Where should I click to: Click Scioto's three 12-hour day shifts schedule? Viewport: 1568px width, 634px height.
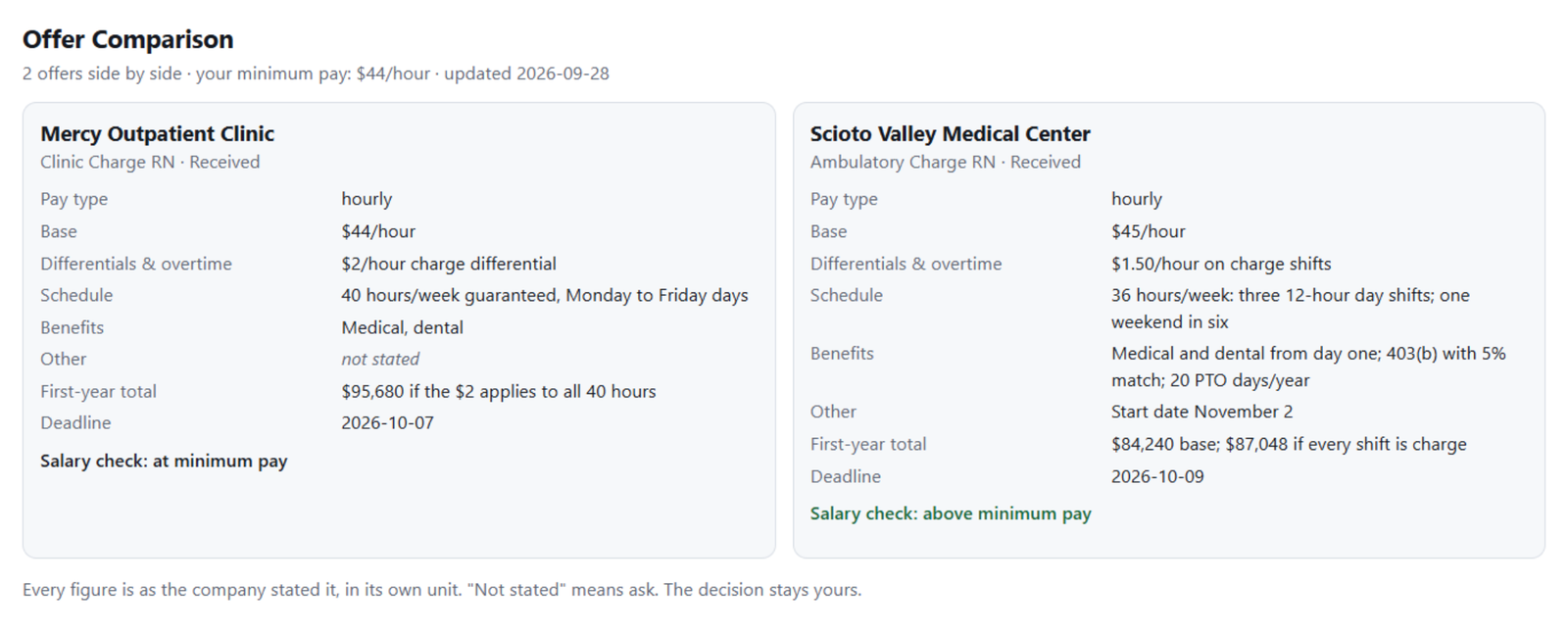coord(1291,308)
